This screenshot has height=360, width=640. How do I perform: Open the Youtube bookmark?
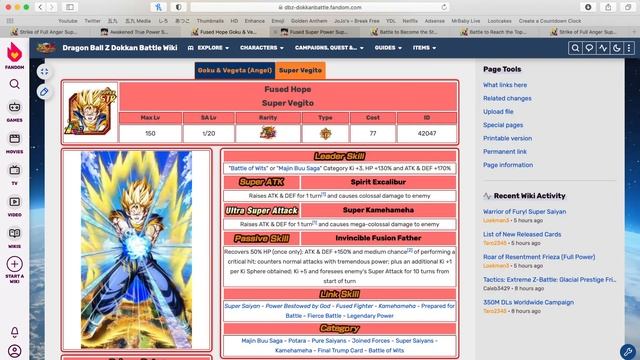(67, 21)
